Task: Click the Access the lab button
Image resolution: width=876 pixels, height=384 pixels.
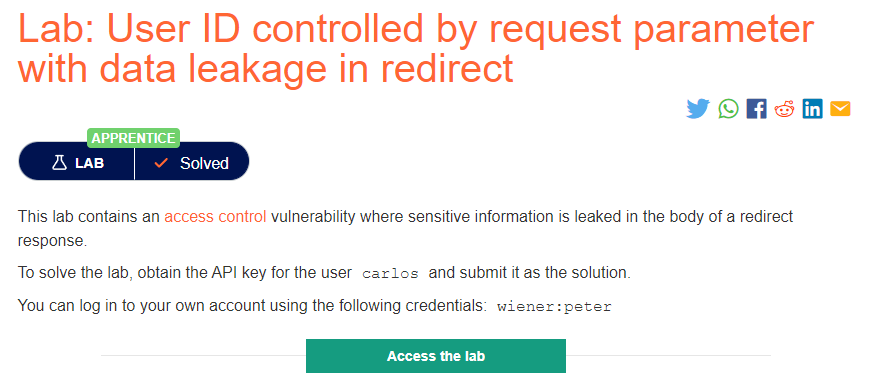Action: coord(436,356)
